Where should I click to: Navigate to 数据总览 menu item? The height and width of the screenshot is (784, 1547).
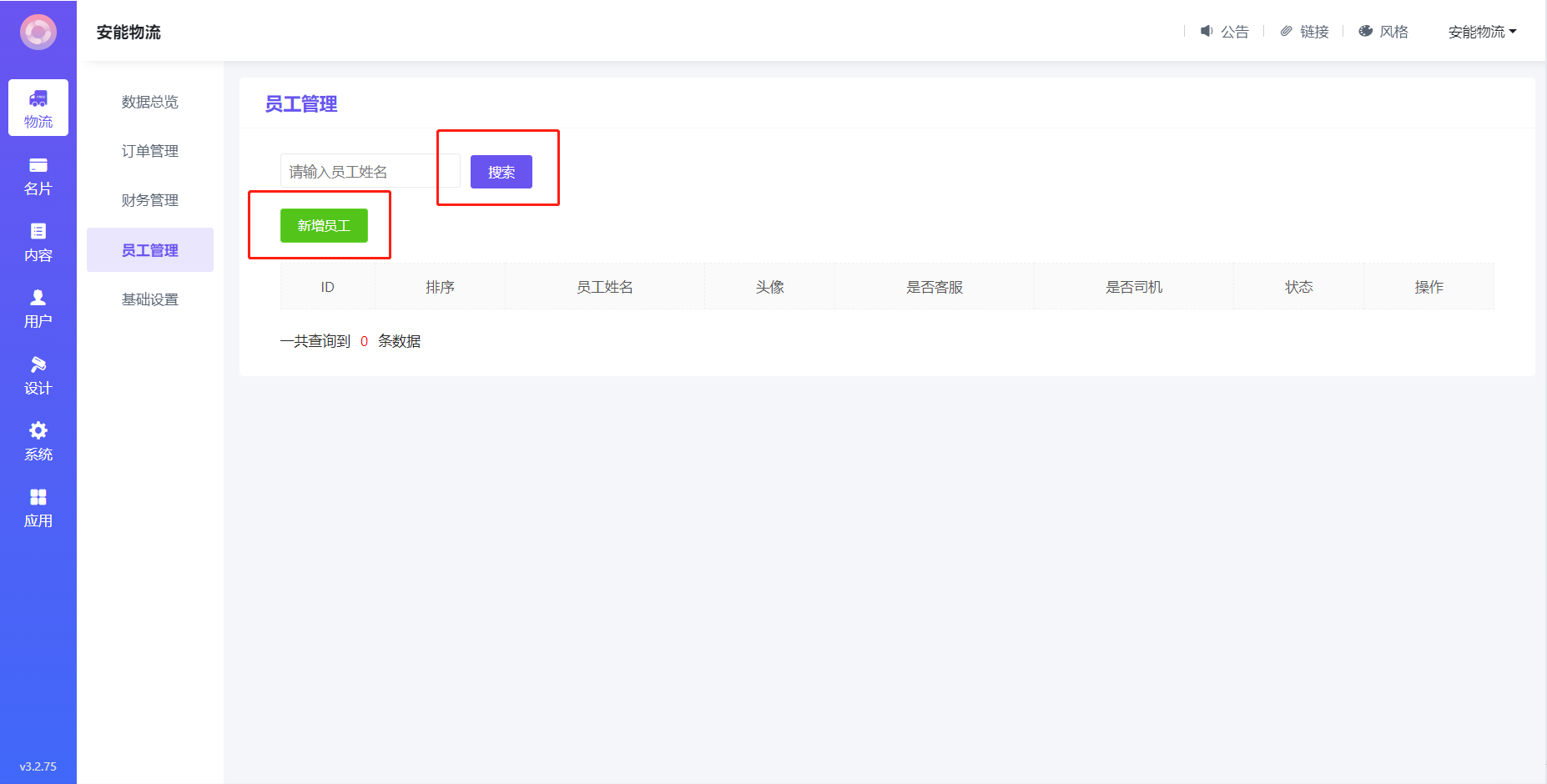click(x=150, y=102)
